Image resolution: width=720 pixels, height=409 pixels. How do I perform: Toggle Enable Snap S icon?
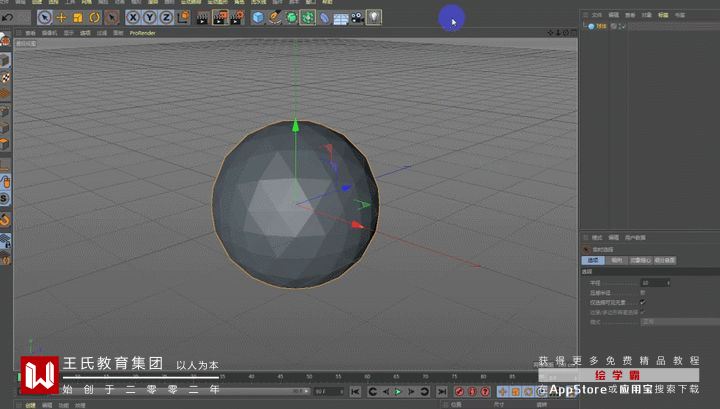pyautogui.click(x=5, y=198)
